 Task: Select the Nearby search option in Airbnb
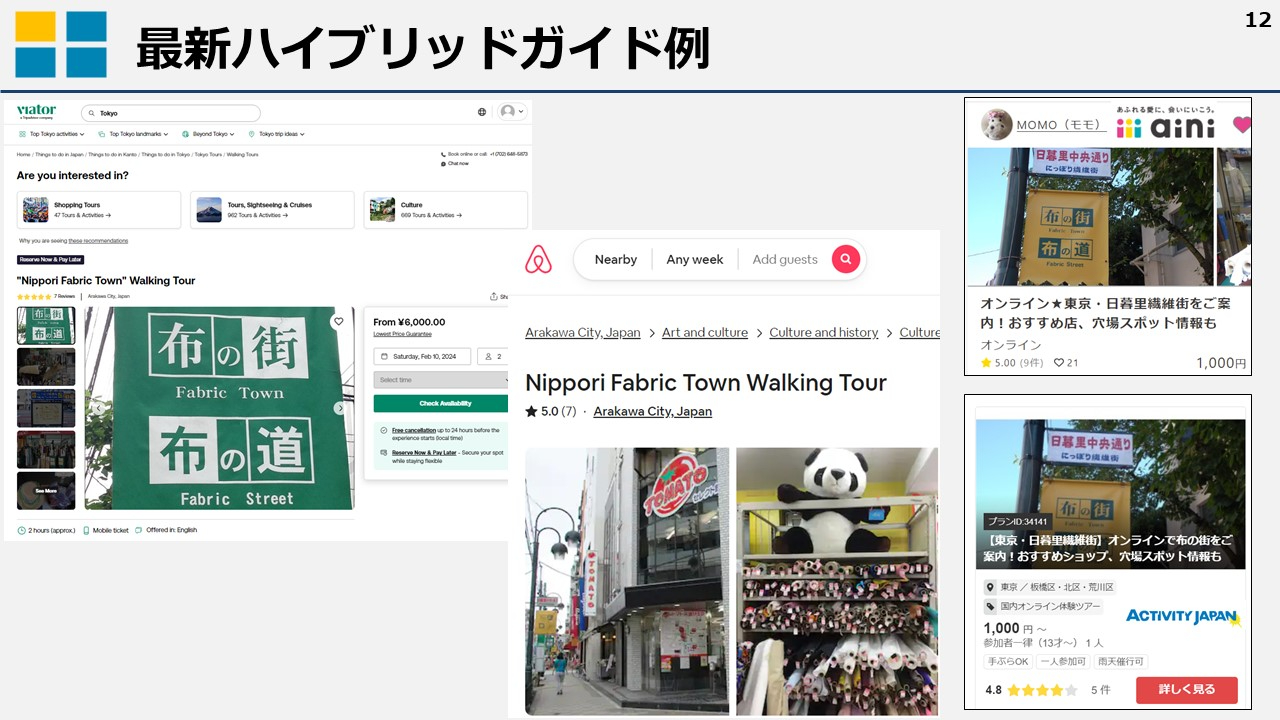pos(616,260)
